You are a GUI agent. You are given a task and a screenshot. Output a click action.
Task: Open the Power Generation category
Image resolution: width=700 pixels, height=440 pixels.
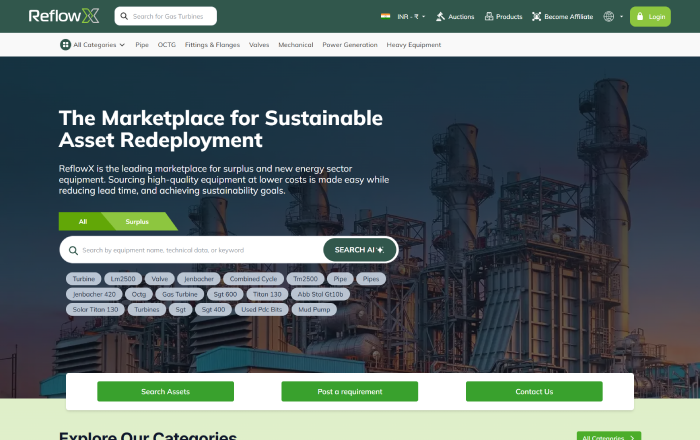coord(350,45)
